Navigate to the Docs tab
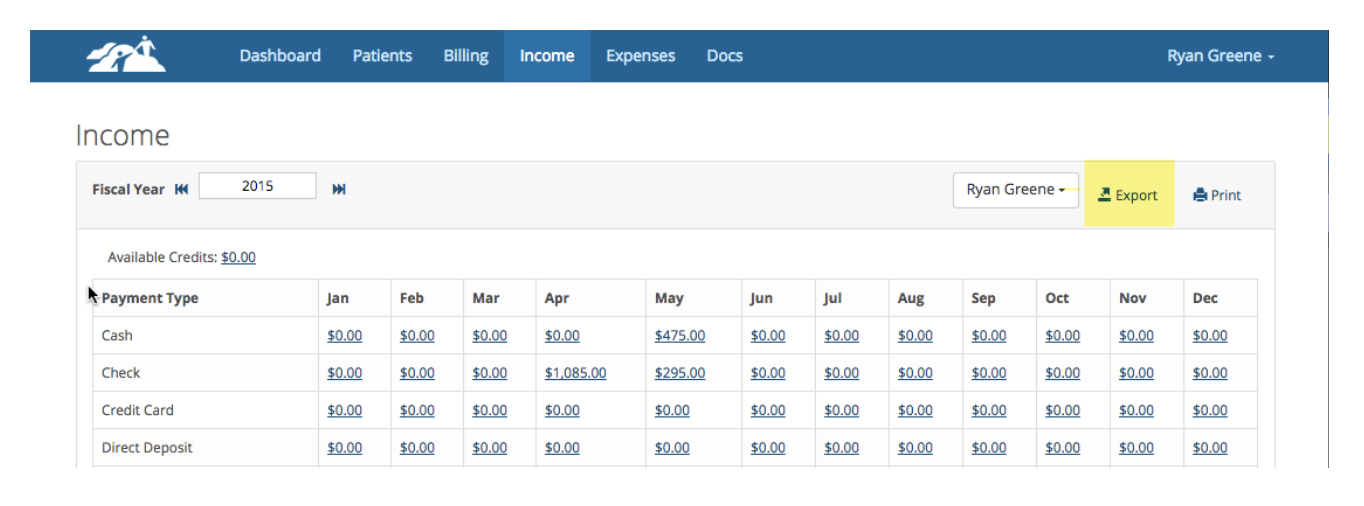This screenshot has width=1364, height=506. [725, 56]
